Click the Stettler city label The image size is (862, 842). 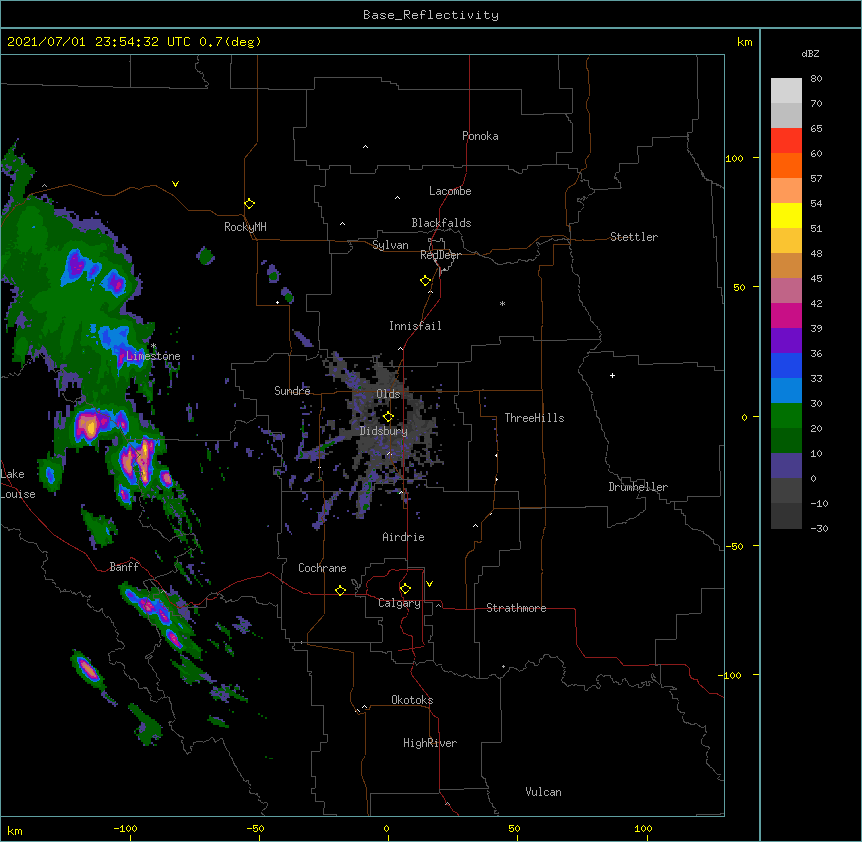(634, 237)
